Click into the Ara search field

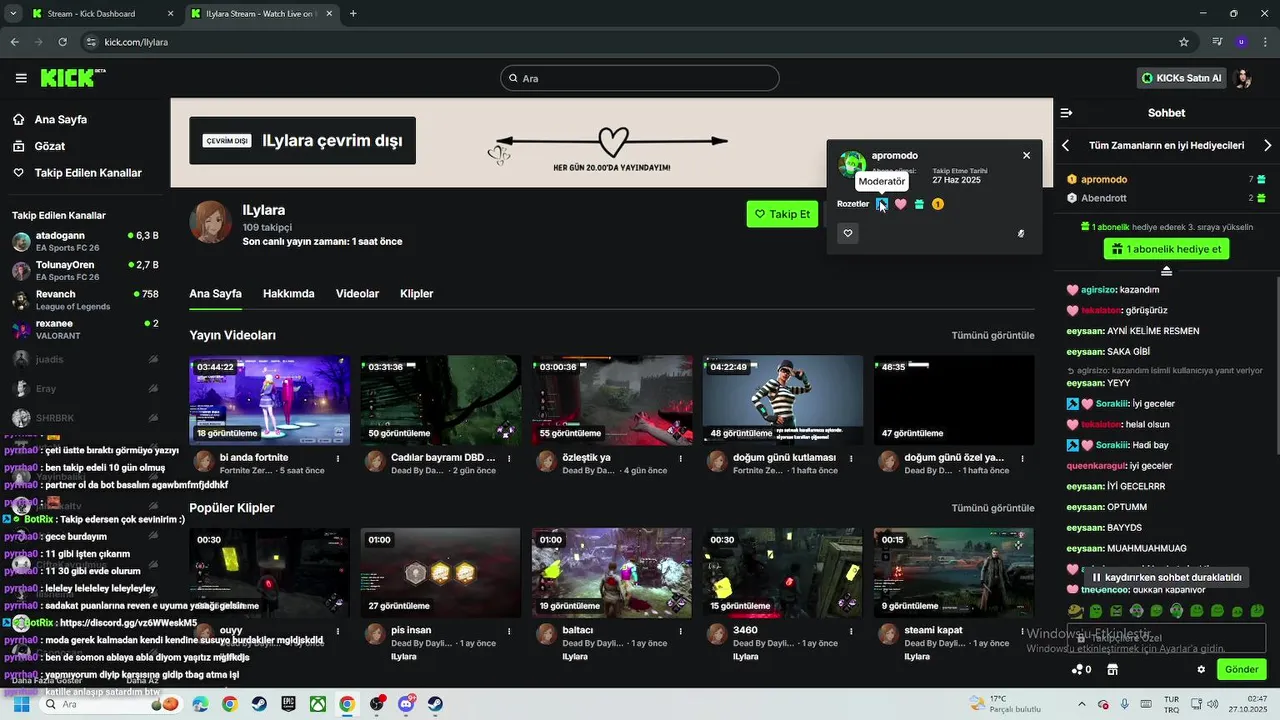[x=640, y=78]
